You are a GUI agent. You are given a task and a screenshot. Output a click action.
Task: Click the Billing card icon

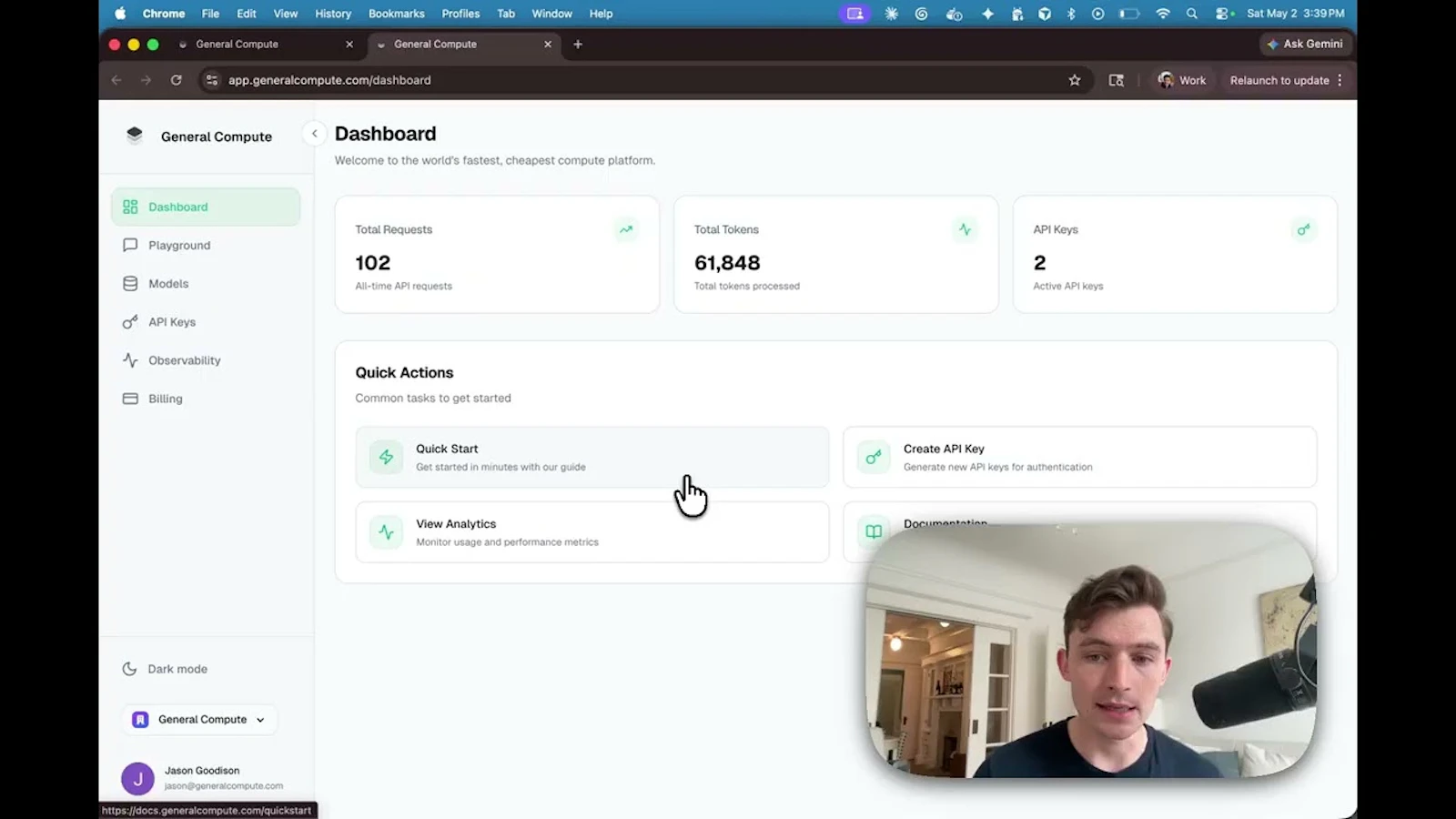tap(130, 399)
